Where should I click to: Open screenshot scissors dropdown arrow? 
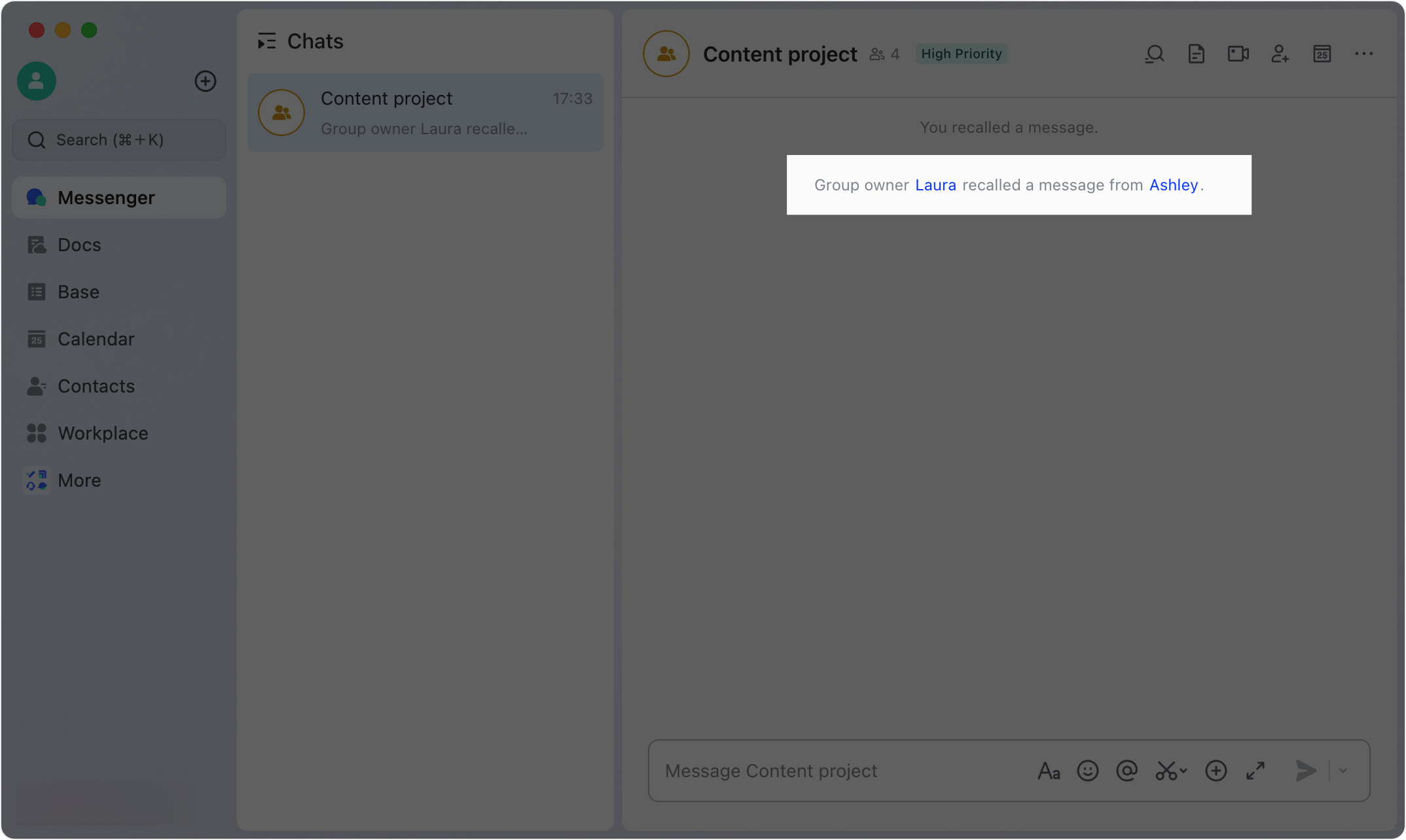[1183, 771]
